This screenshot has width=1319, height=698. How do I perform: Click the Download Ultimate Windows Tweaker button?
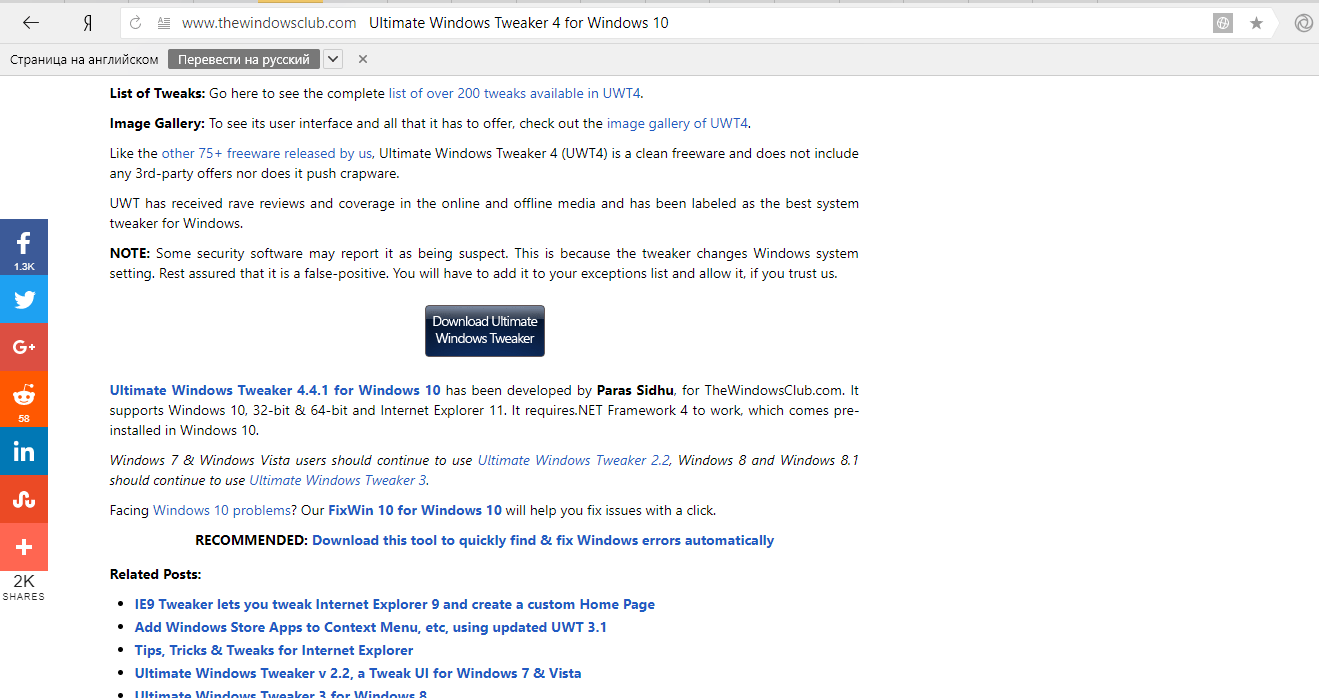[485, 330]
